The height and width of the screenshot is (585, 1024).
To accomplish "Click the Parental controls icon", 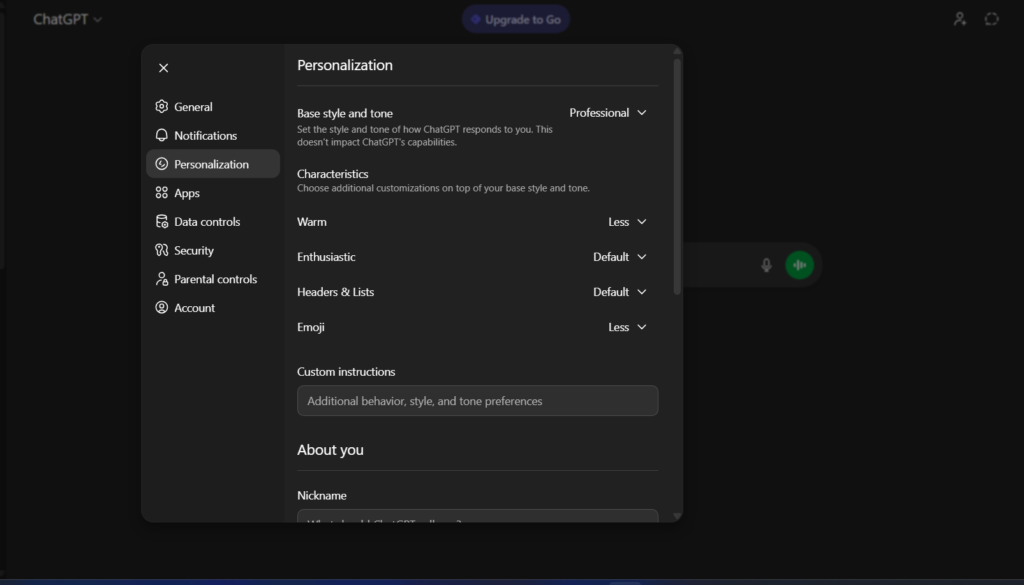I will tap(162, 279).
